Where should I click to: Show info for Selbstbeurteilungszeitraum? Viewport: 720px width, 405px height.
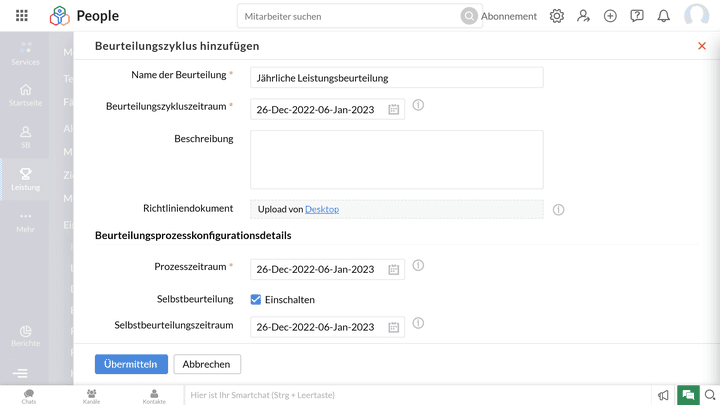click(x=418, y=323)
